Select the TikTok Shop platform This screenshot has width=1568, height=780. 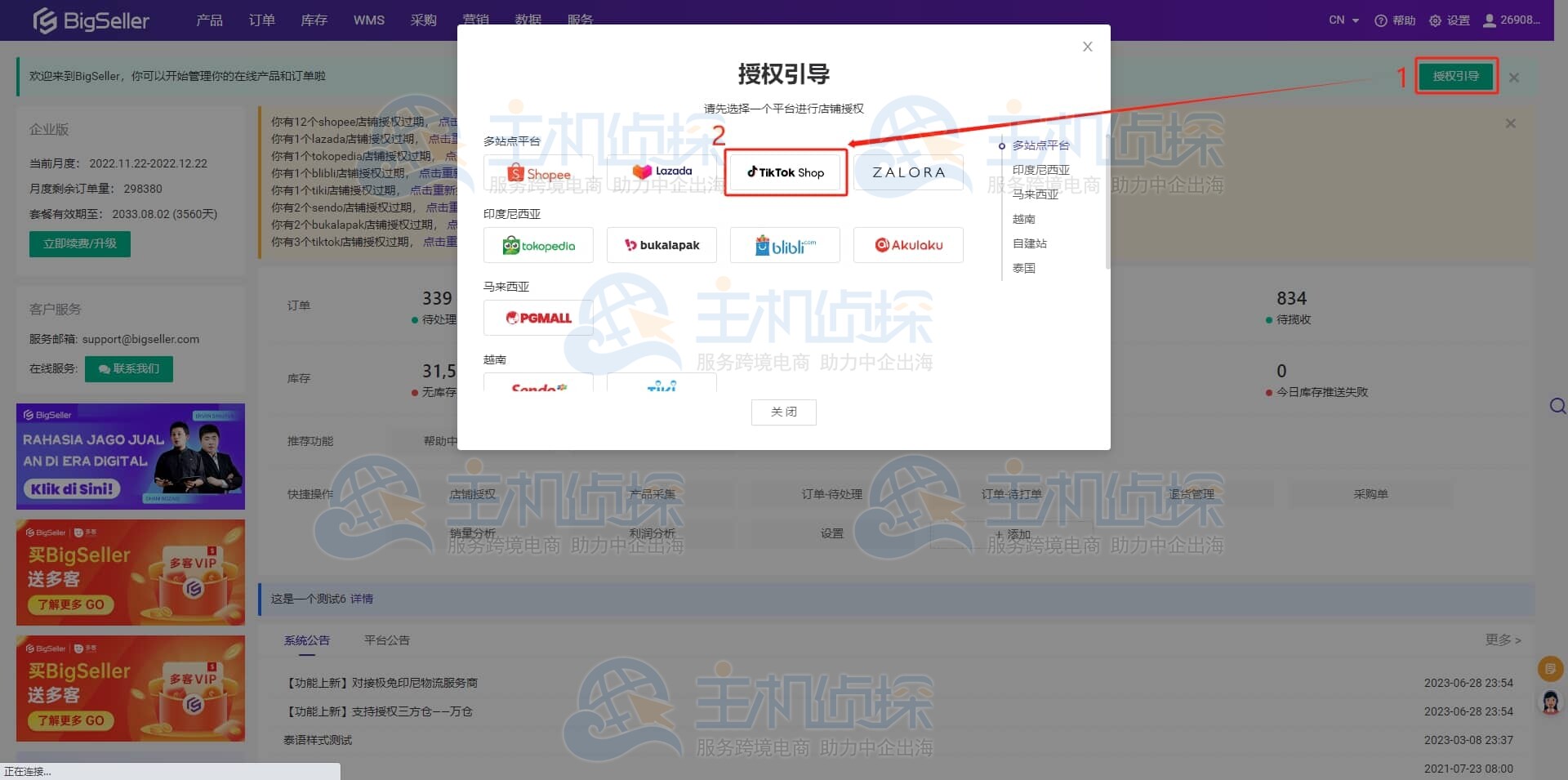click(x=784, y=172)
